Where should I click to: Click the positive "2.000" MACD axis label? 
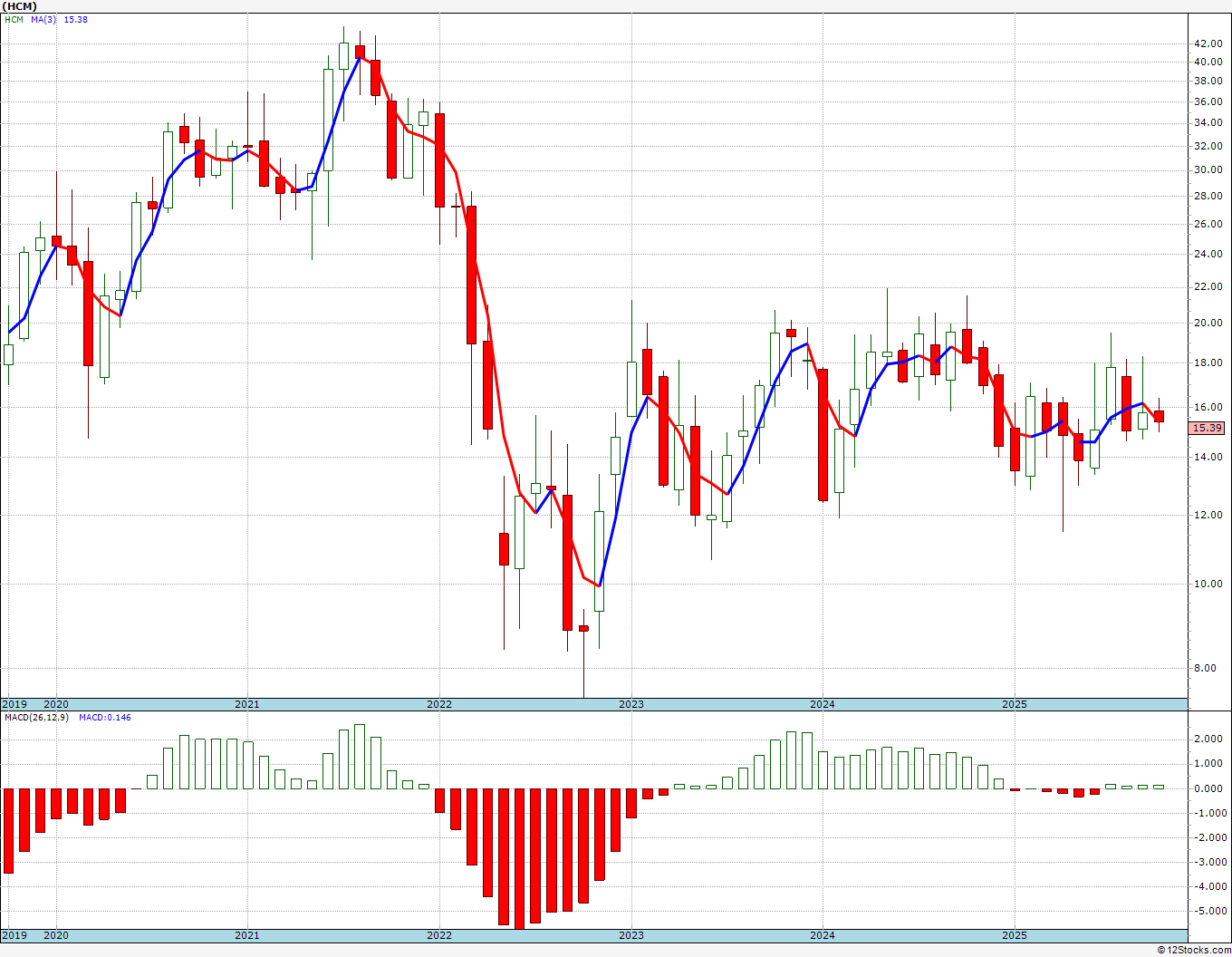point(1210,739)
